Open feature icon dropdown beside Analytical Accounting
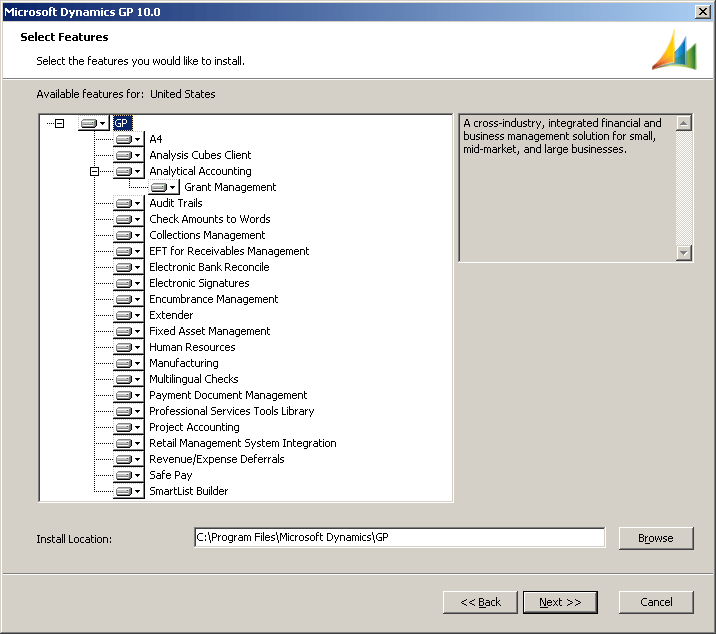The width and height of the screenshot is (716, 634). pyautogui.click(x=129, y=171)
